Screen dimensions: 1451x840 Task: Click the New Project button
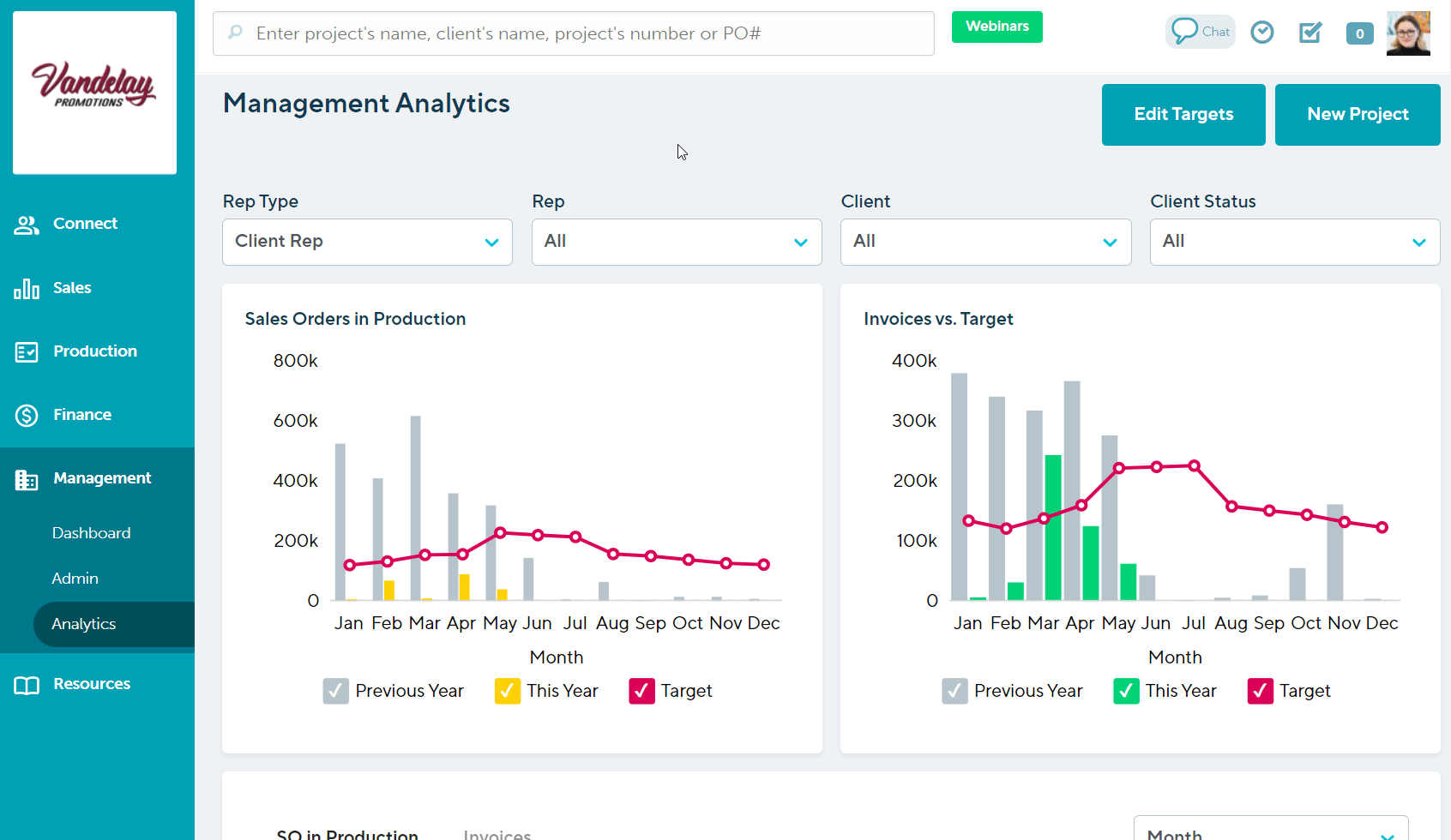tap(1358, 114)
